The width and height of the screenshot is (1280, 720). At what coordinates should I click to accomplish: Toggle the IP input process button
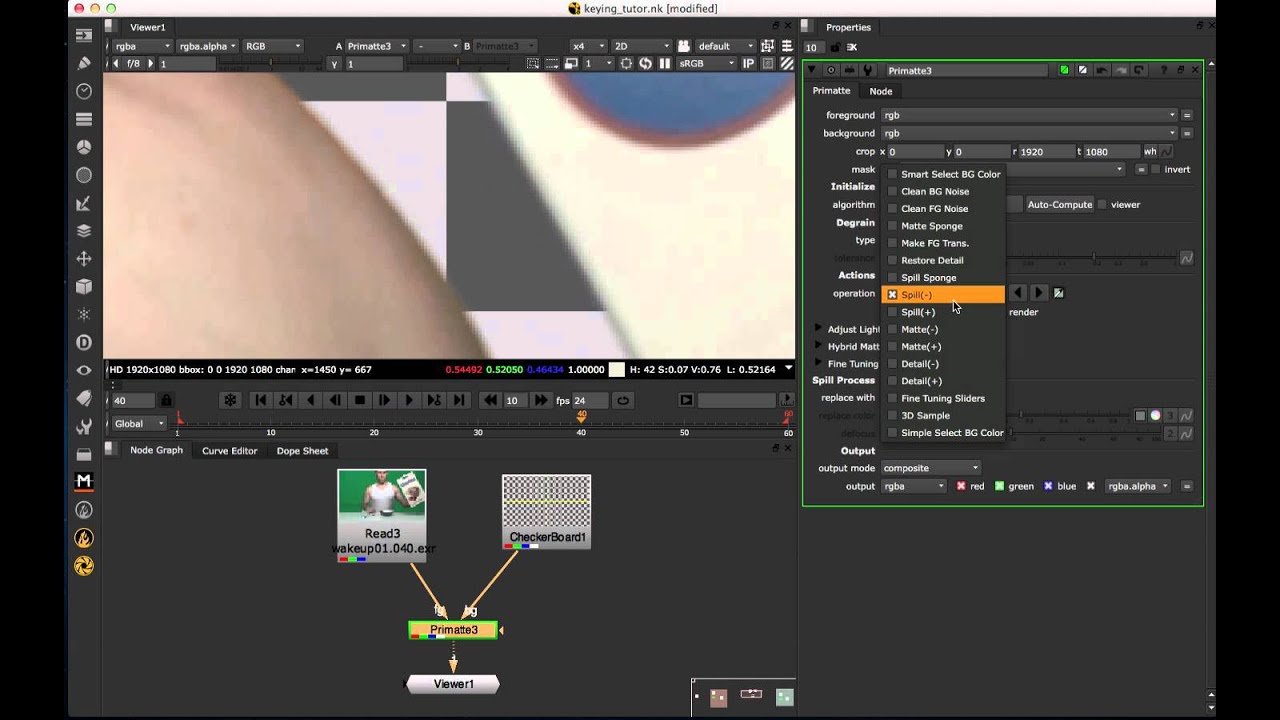click(748, 63)
